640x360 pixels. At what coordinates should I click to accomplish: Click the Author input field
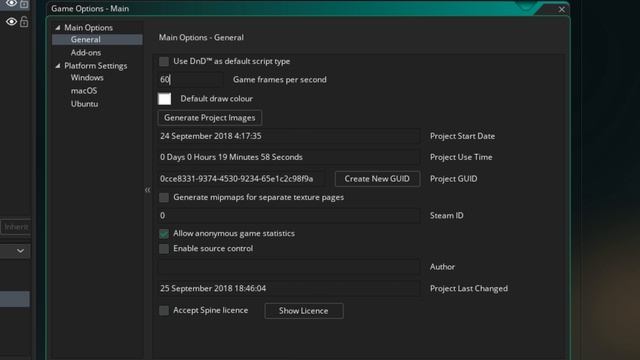[x=288, y=267]
